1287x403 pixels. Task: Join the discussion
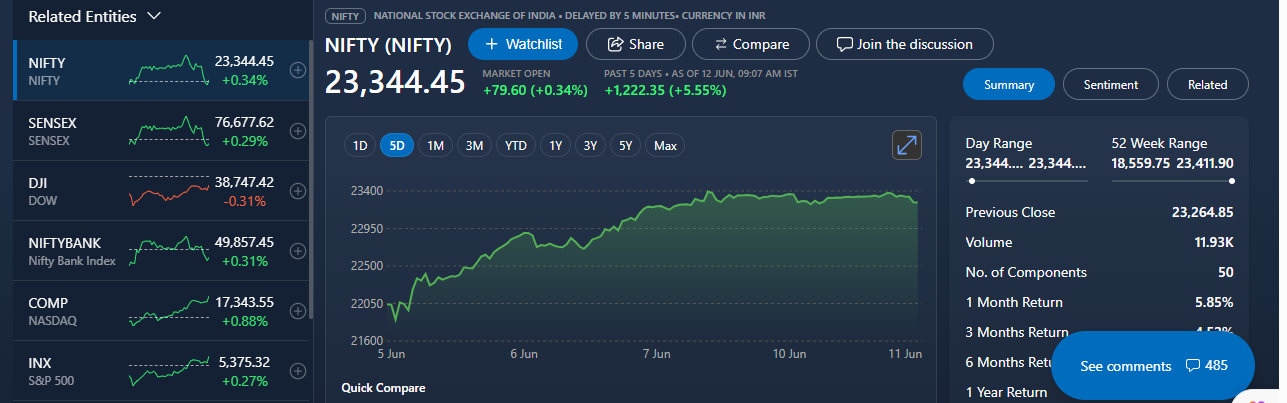click(x=905, y=44)
